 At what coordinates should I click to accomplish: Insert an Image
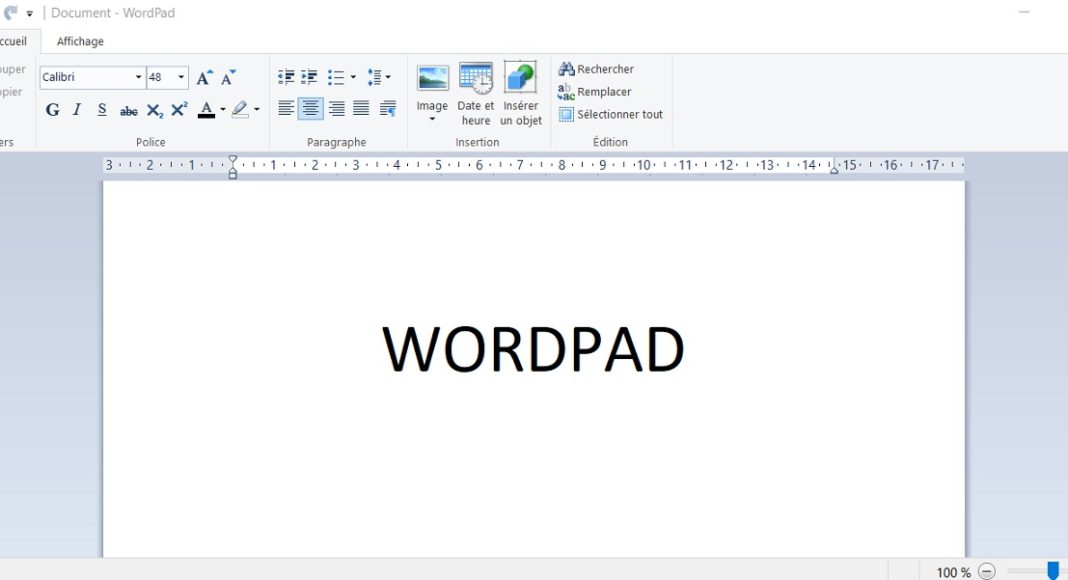point(433,88)
